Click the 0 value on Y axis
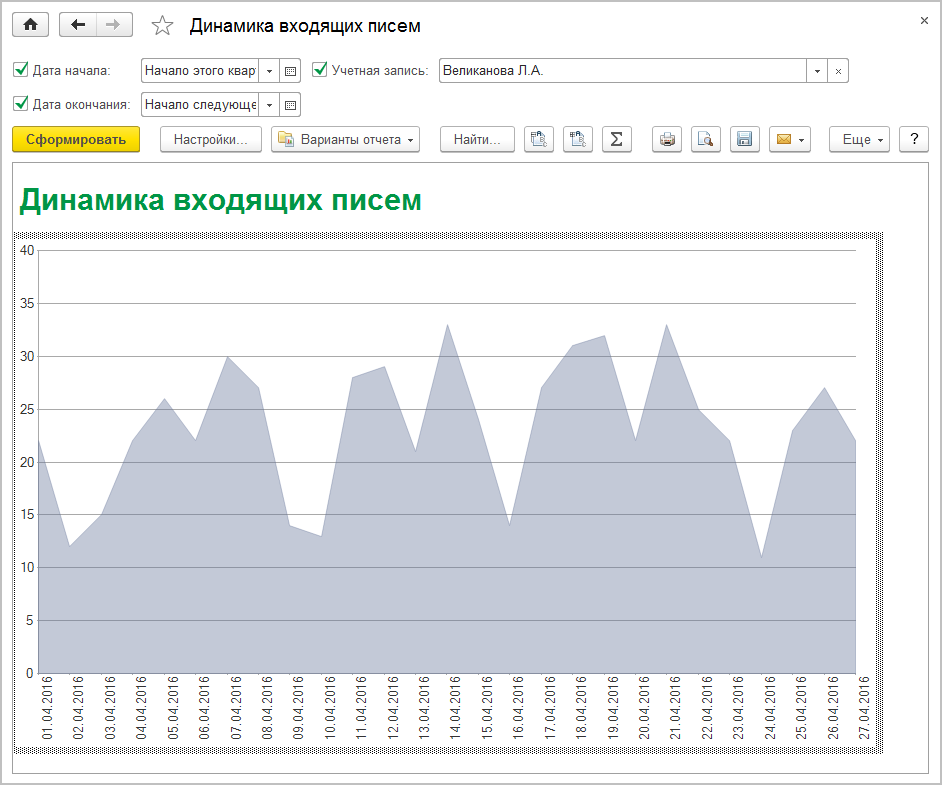 pyautogui.click(x=29, y=673)
